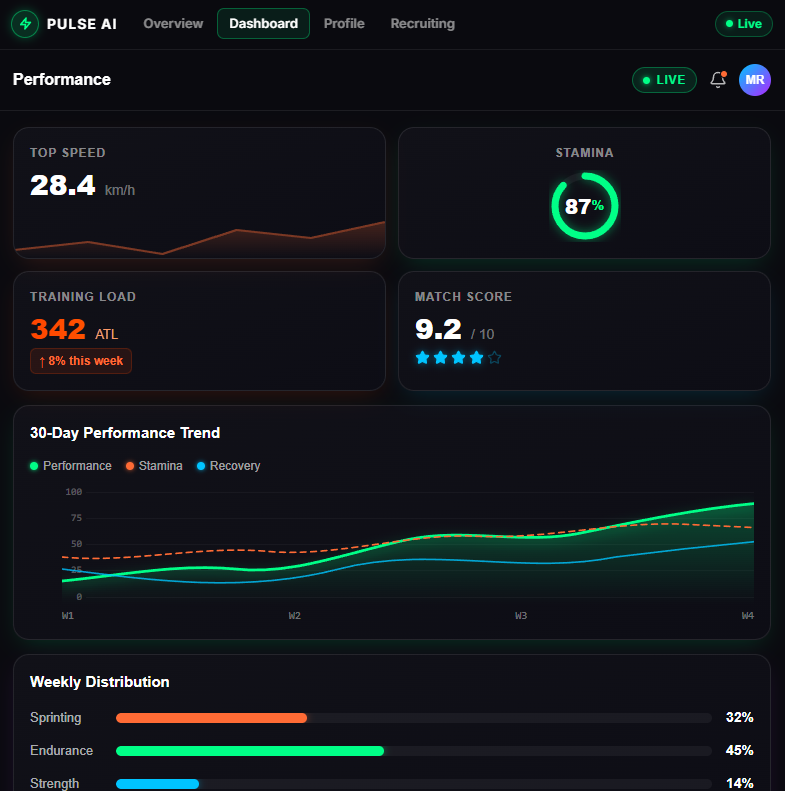
Task: Switch to the Overview tab
Action: (173, 24)
